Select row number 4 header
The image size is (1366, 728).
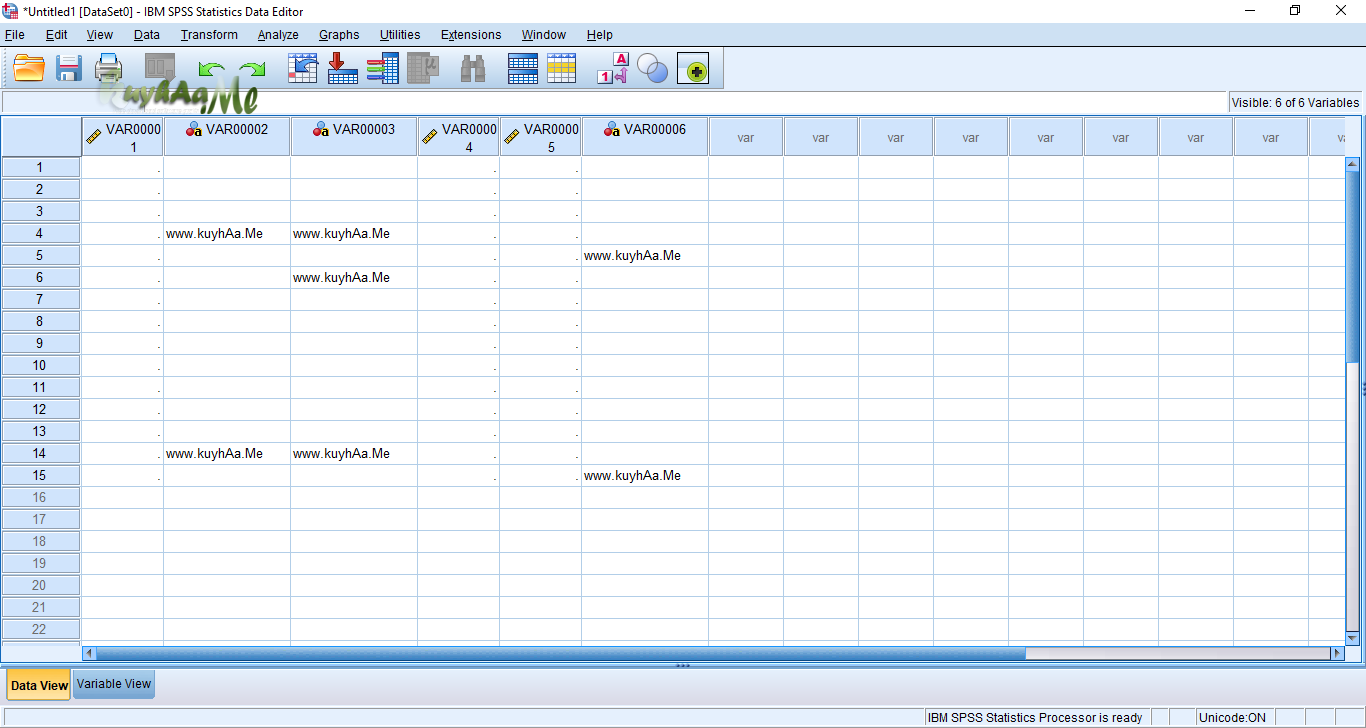click(x=40, y=233)
